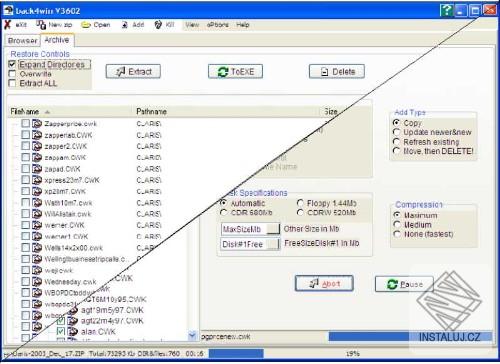This screenshot has height=364, width=500.
Task: Uncheck the alan.CWK checkbox
Action: pos(61,332)
